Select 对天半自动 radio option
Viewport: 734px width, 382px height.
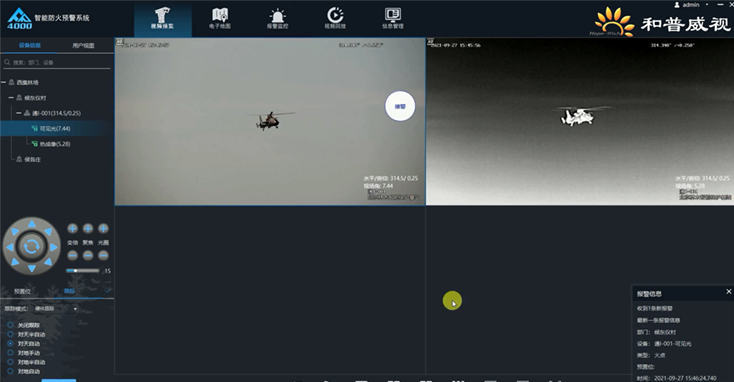coord(10,334)
